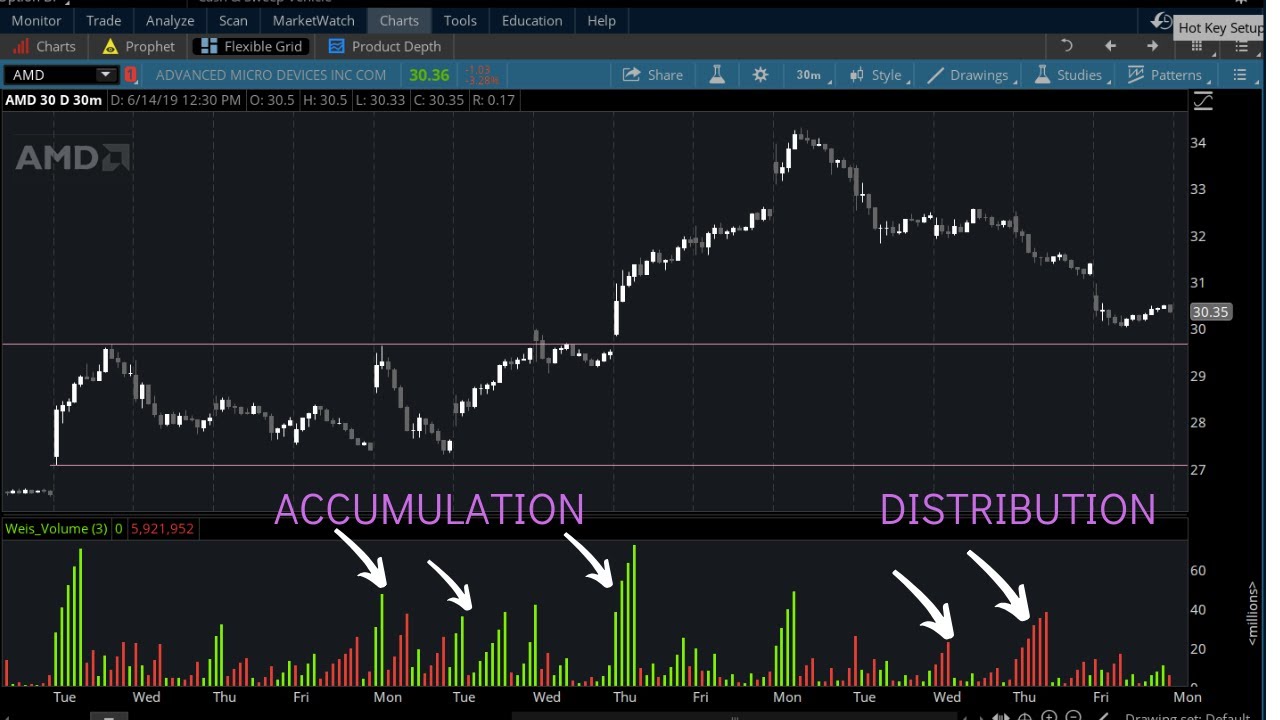1280x720 pixels.
Task: Open the flask Edit Studies icon
Action: click(717, 75)
